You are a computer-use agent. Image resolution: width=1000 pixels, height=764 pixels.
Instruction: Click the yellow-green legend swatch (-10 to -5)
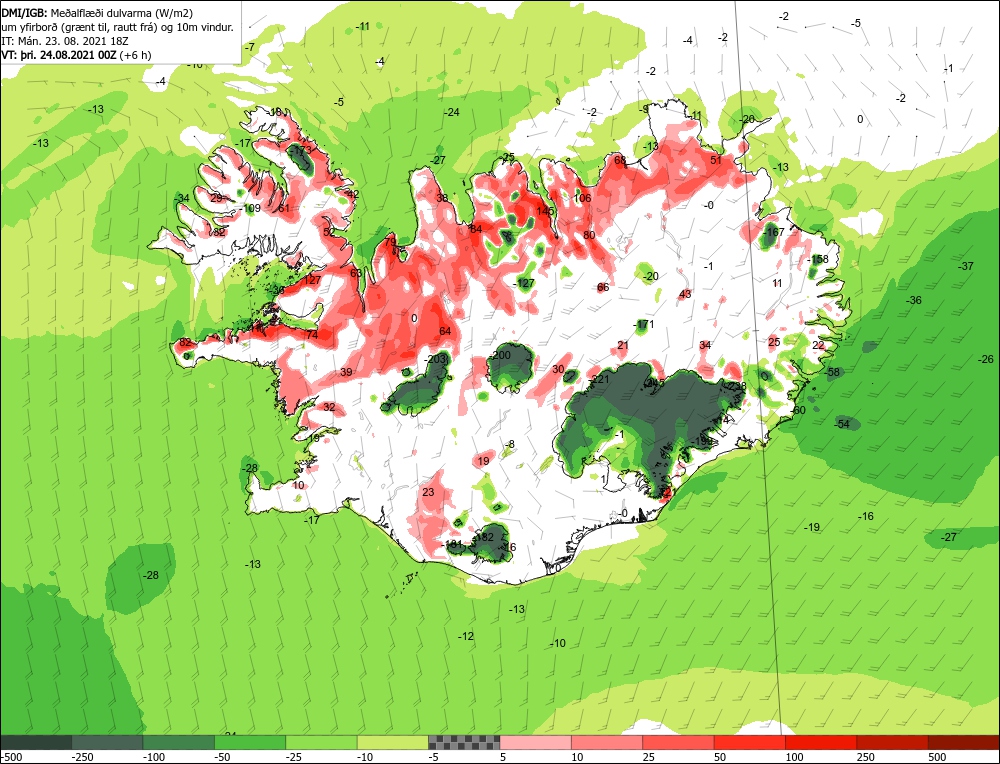pyautogui.click(x=393, y=742)
